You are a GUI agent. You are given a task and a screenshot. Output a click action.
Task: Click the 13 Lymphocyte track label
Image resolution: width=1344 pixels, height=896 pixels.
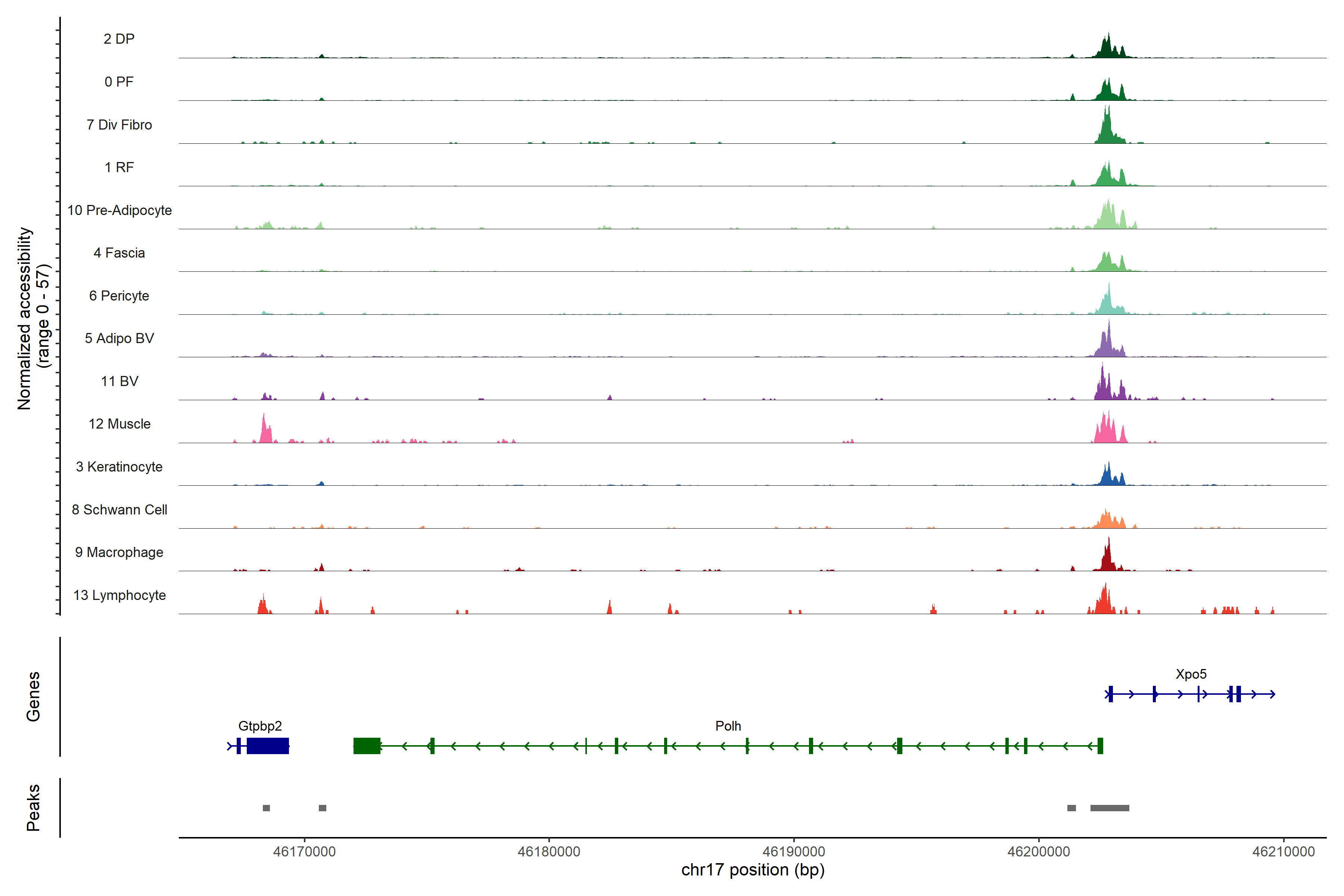(x=119, y=595)
